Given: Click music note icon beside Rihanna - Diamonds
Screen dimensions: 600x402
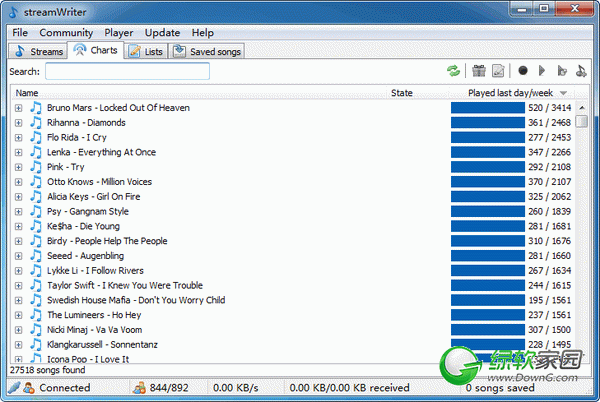Looking at the screenshot, I should 36,122.
